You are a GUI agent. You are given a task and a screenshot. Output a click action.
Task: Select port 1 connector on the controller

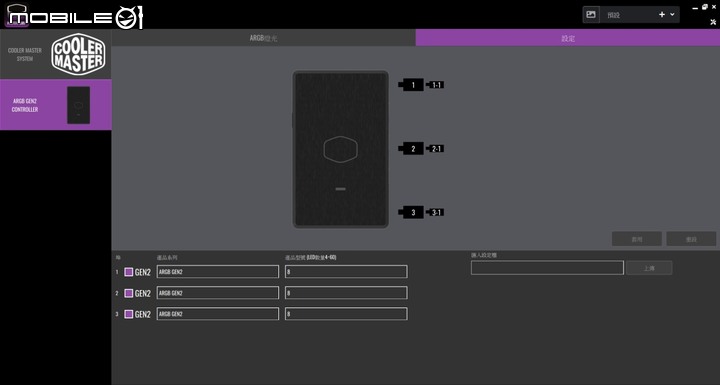(411, 85)
